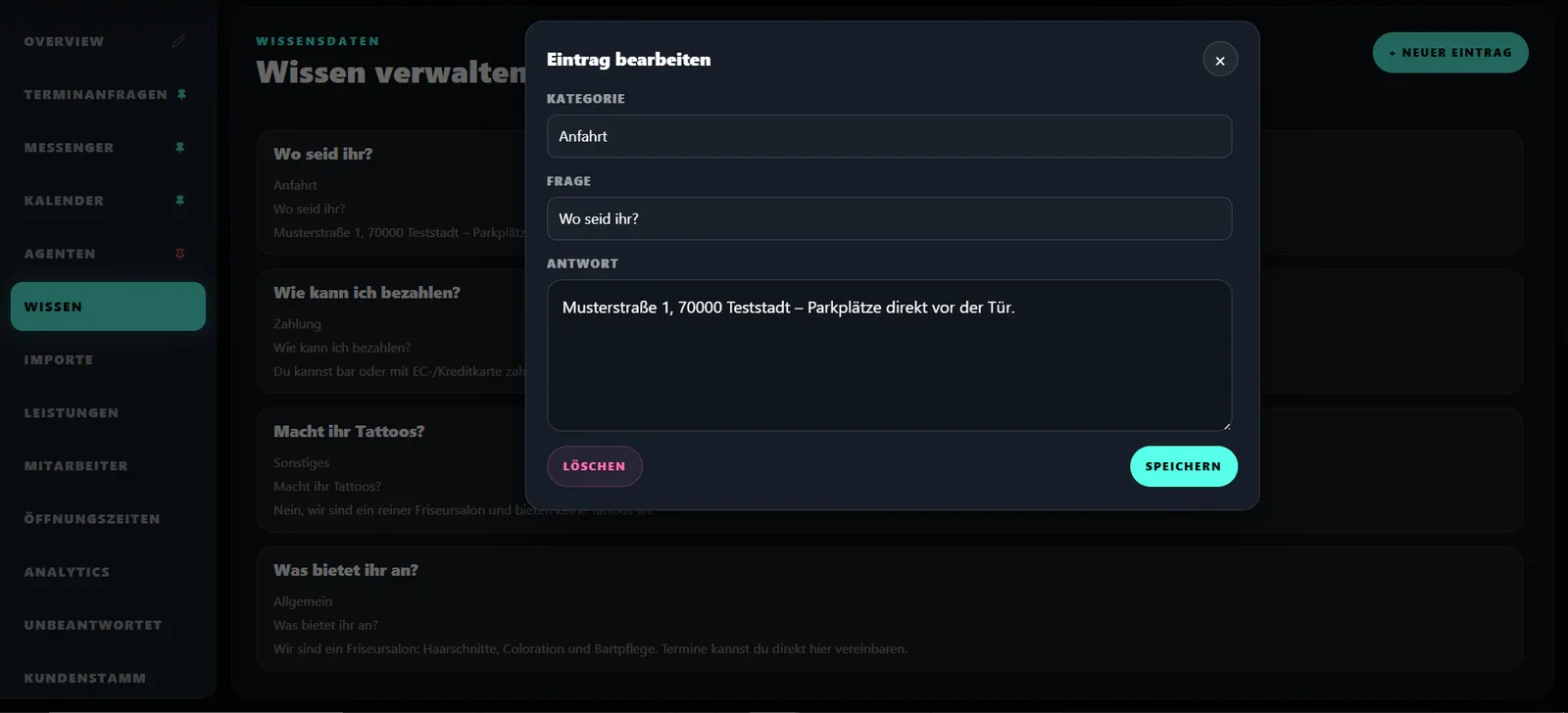1568x713 pixels.
Task: Close the Eintrag bearbeiten dialog
Action: point(1220,60)
